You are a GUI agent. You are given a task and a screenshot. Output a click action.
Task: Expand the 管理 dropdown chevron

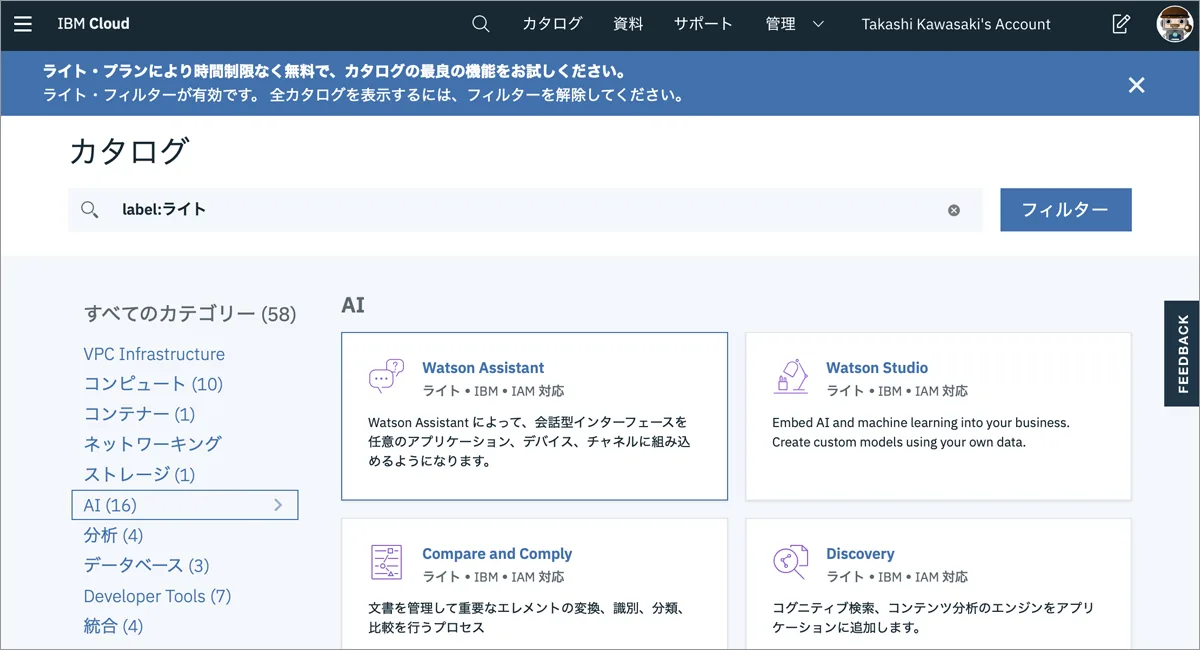point(818,24)
